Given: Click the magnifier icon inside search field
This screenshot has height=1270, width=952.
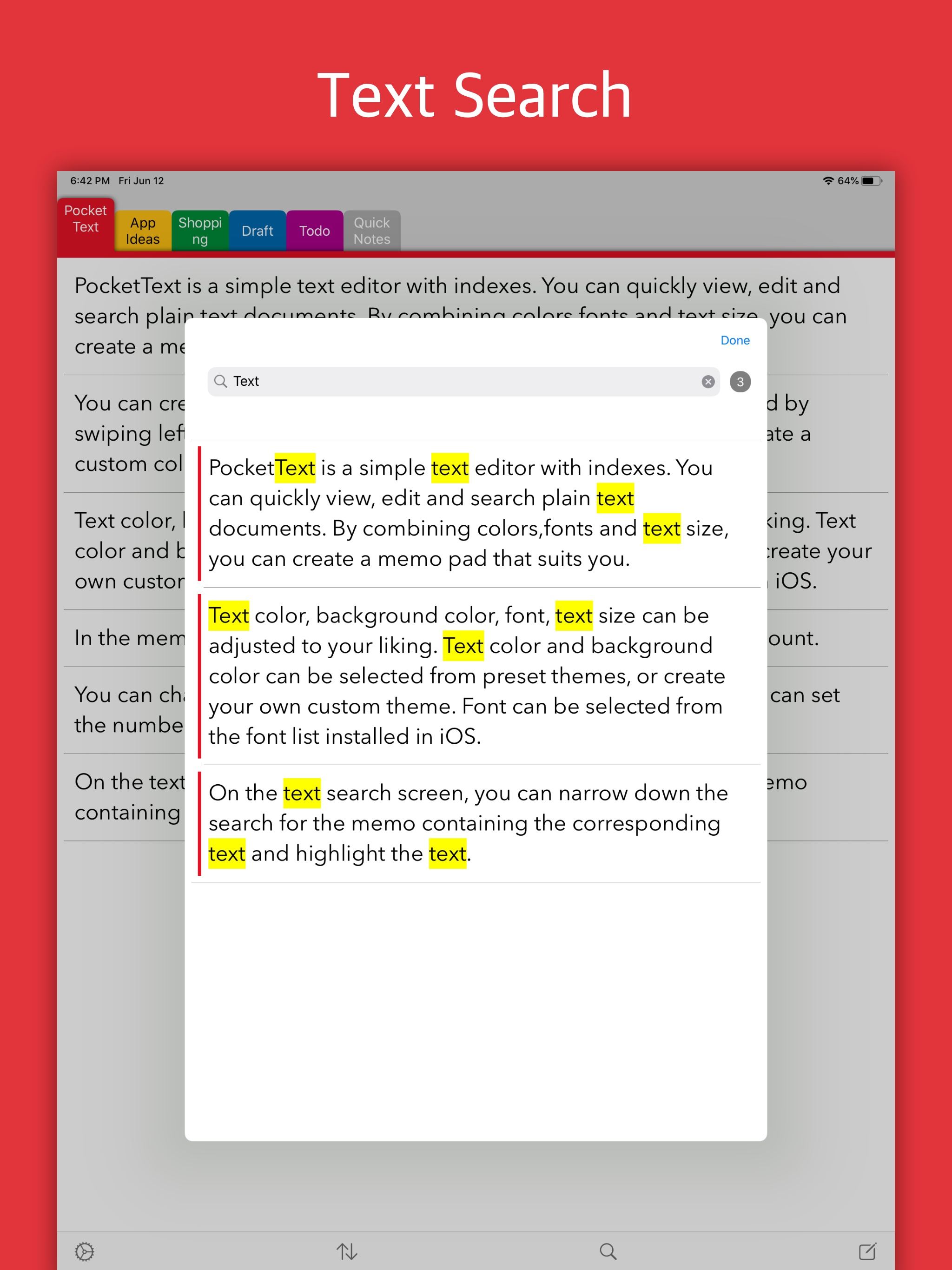Looking at the screenshot, I should click(220, 381).
